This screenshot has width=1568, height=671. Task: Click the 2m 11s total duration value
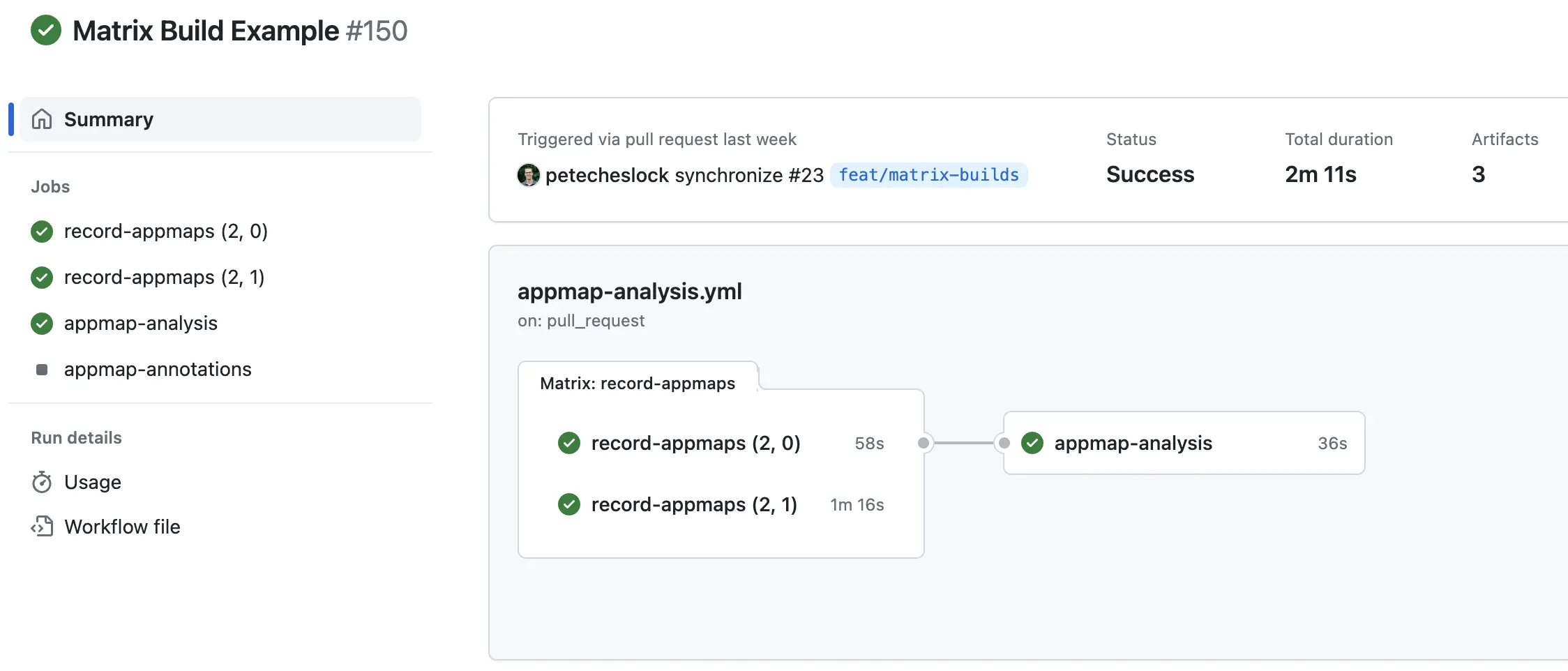tap(1320, 174)
